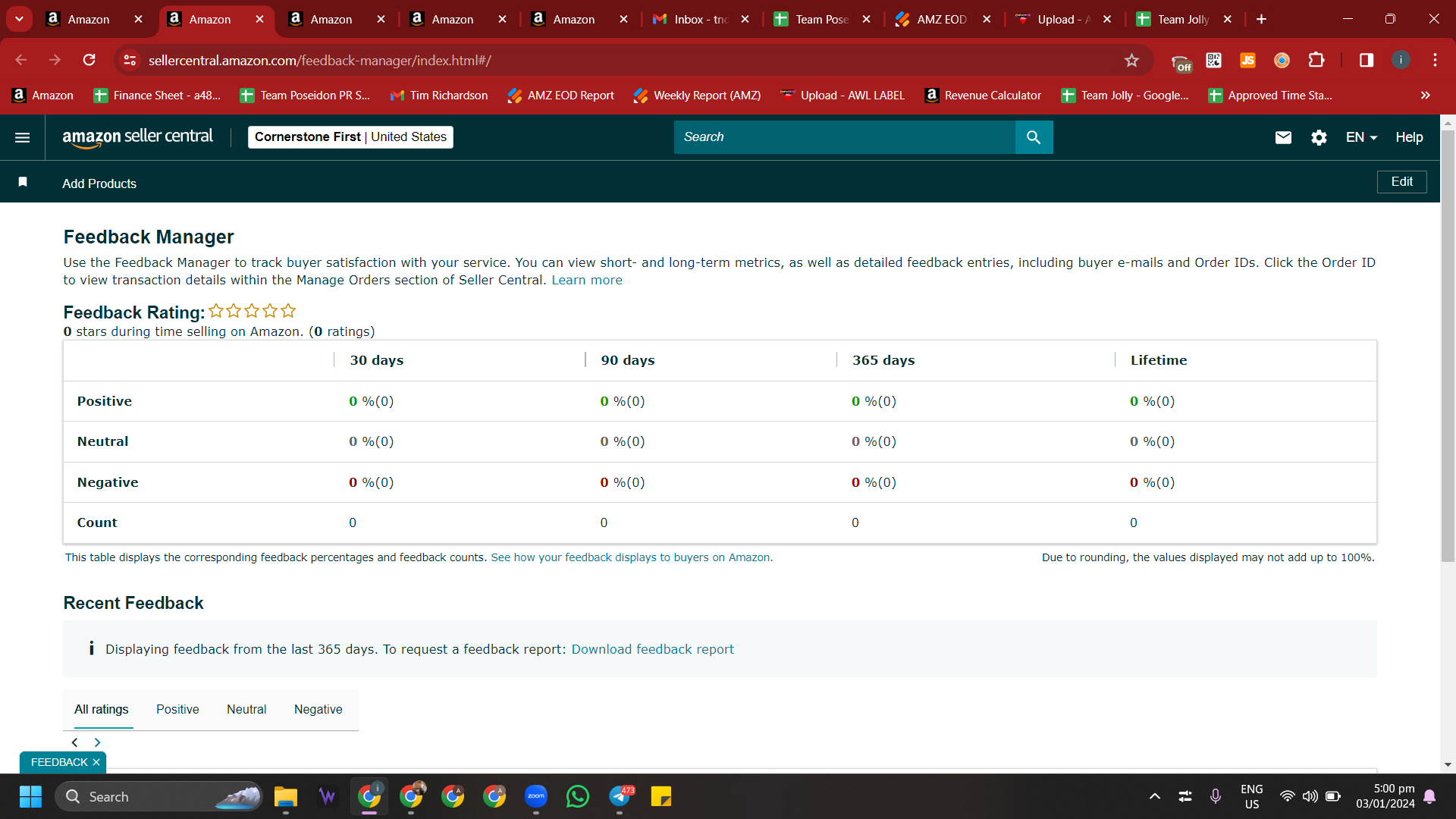The height and width of the screenshot is (819, 1456).
Task: Click the Windows taskbar search box
Action: point(159,796)
